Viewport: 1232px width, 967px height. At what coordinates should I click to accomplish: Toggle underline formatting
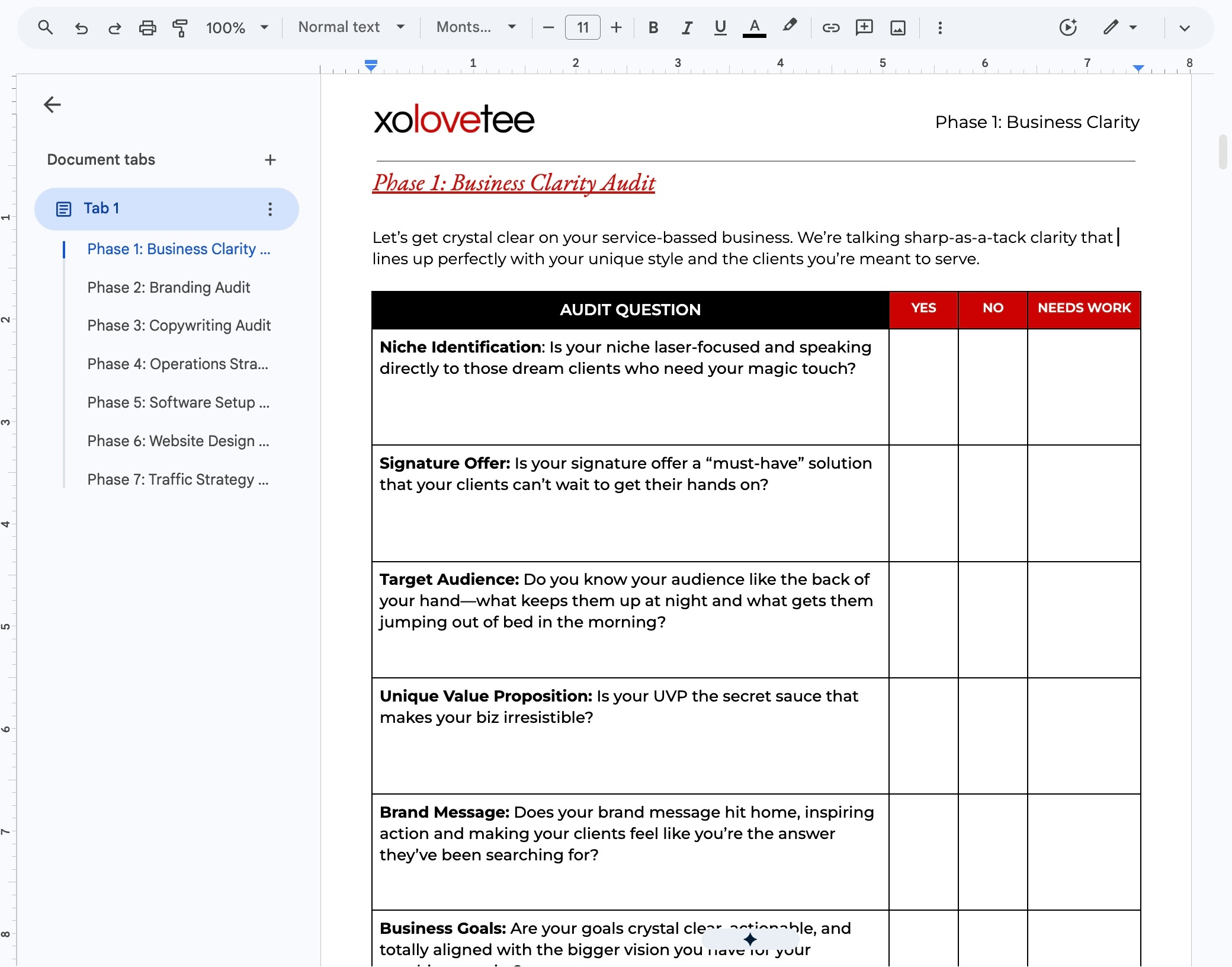(720, 27)
